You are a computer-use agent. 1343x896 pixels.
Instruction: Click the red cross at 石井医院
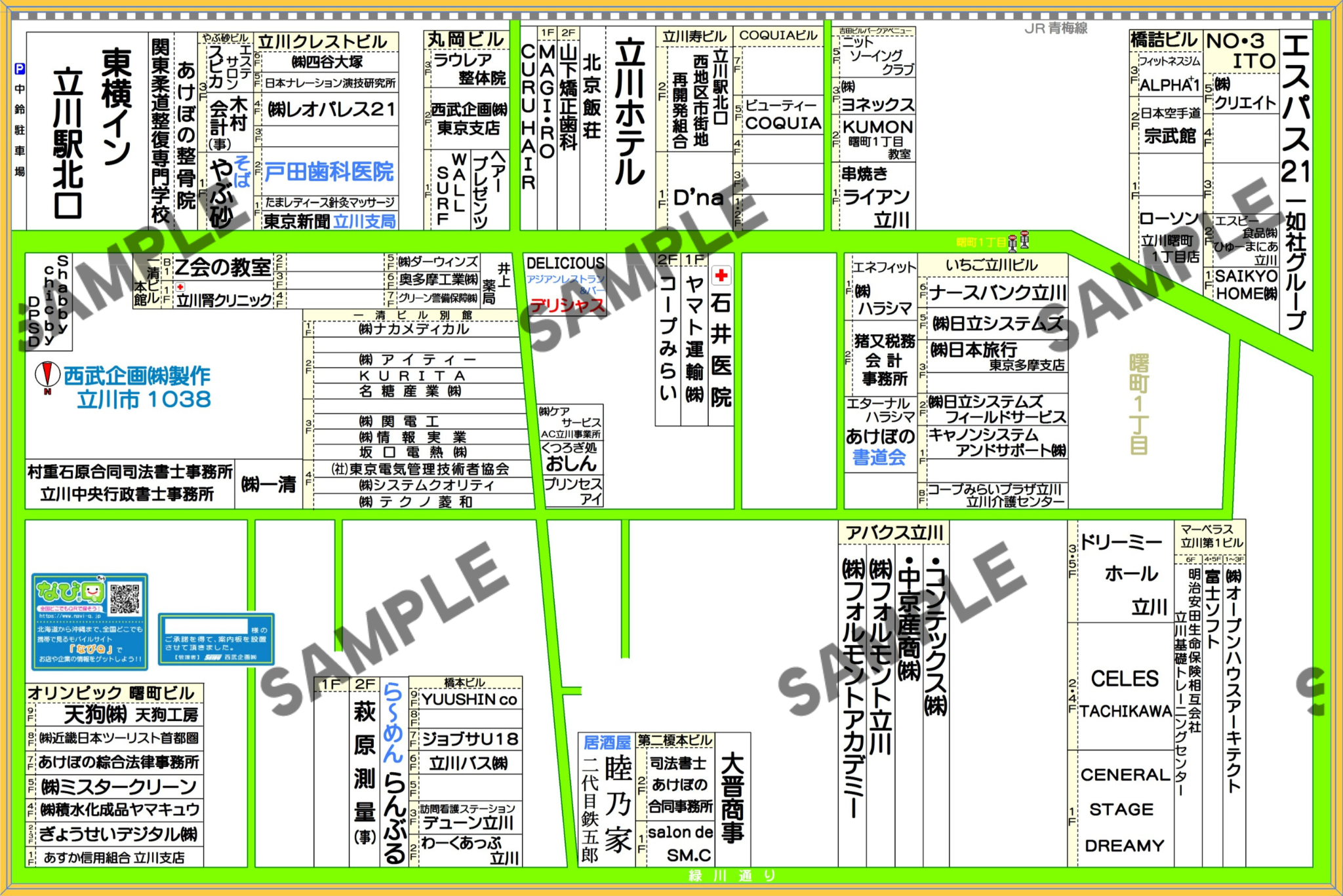pyautogui.click(x=721, y=275)
